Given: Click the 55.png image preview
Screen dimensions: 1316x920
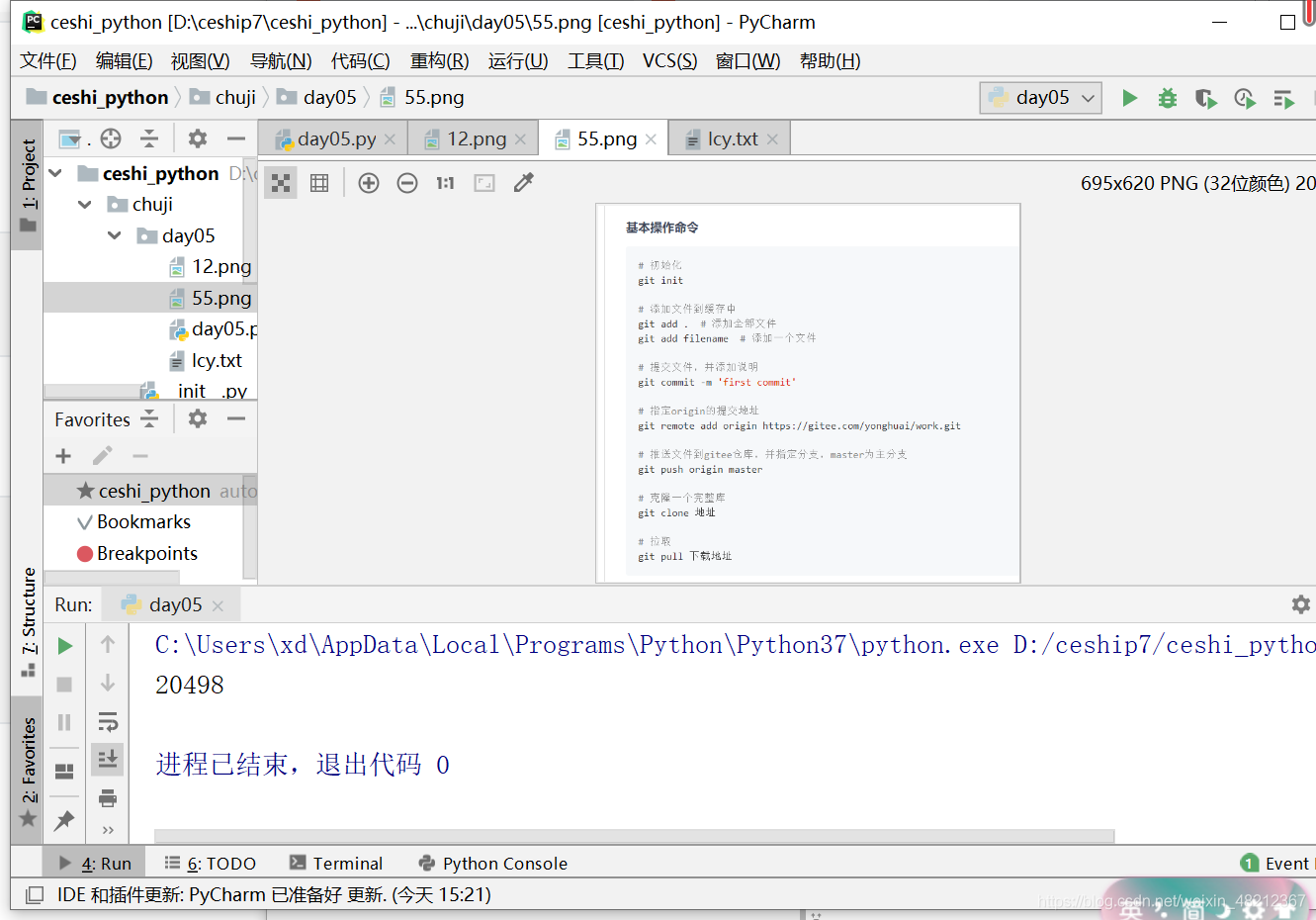Looking at the screenshot, I should [808, 393].
